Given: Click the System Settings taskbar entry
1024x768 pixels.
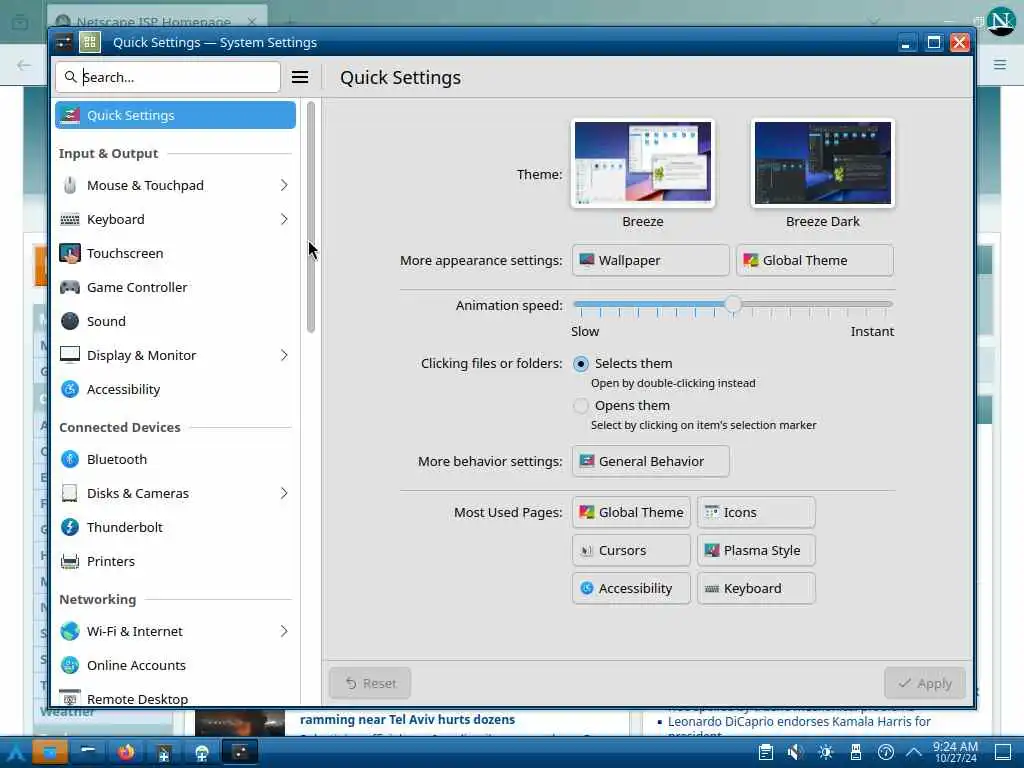Looking at the screenshot, I should (240, 752).
